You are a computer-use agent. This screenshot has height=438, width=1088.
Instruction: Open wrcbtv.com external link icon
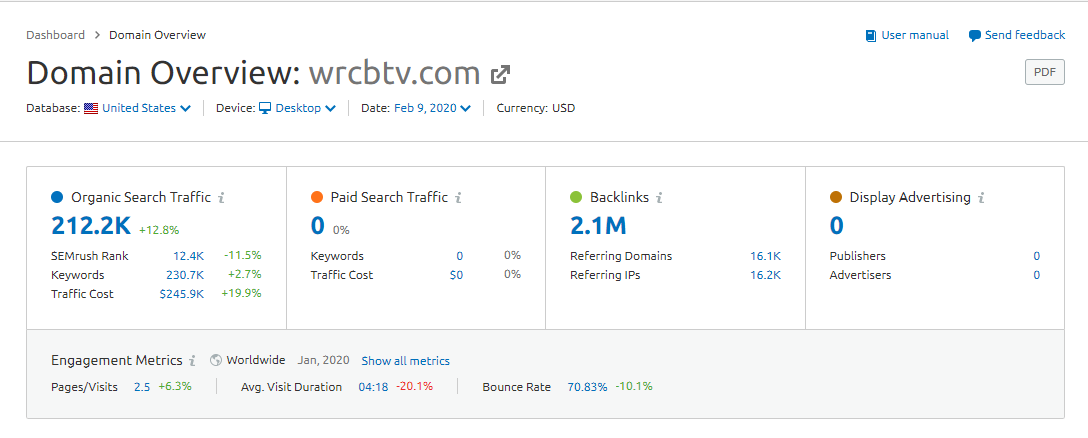[x=501, y=74]
